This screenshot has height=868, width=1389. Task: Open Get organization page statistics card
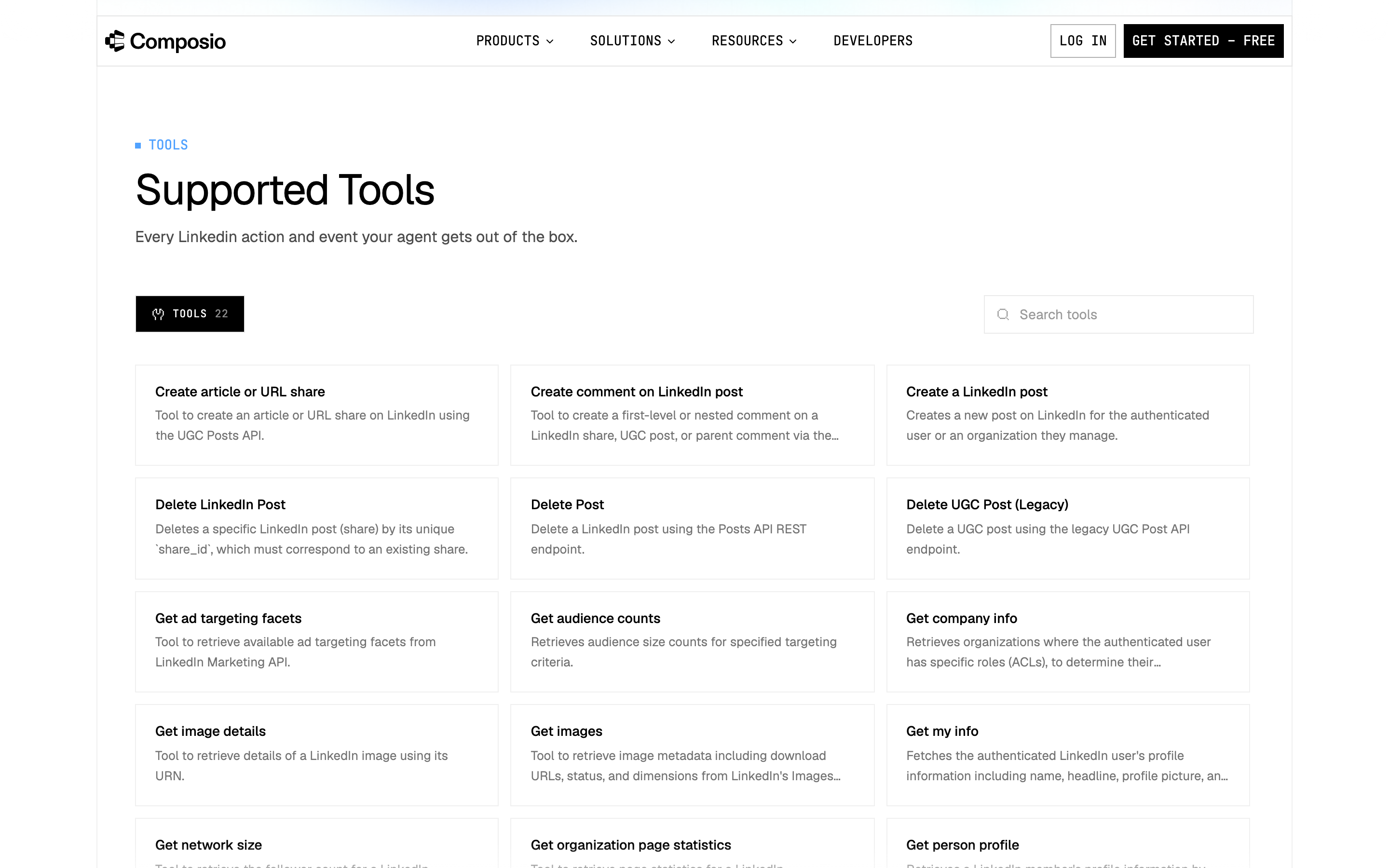pos(692,843)
